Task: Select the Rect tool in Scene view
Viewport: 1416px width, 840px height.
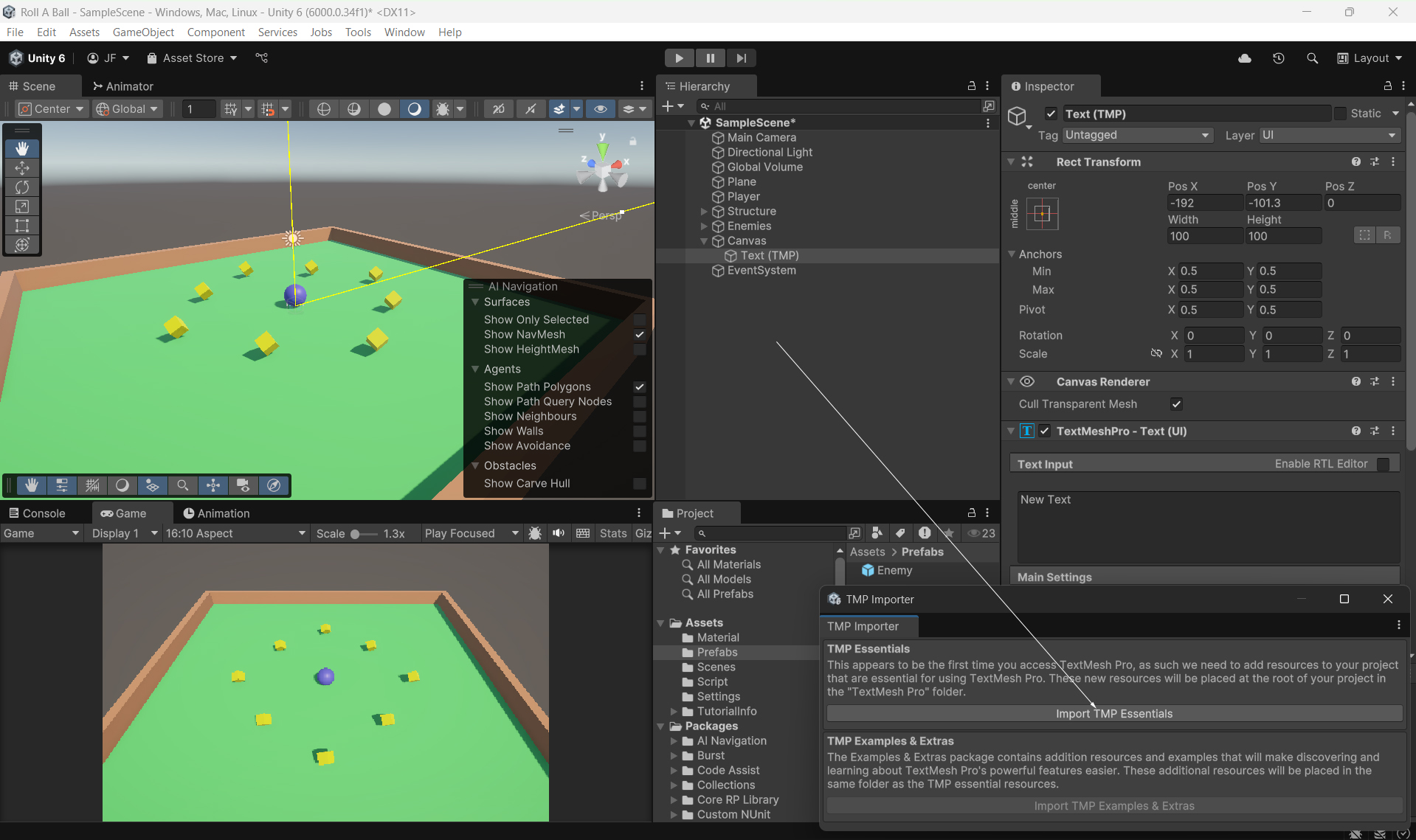Action: pyautogui.click(x=22, y=226)
